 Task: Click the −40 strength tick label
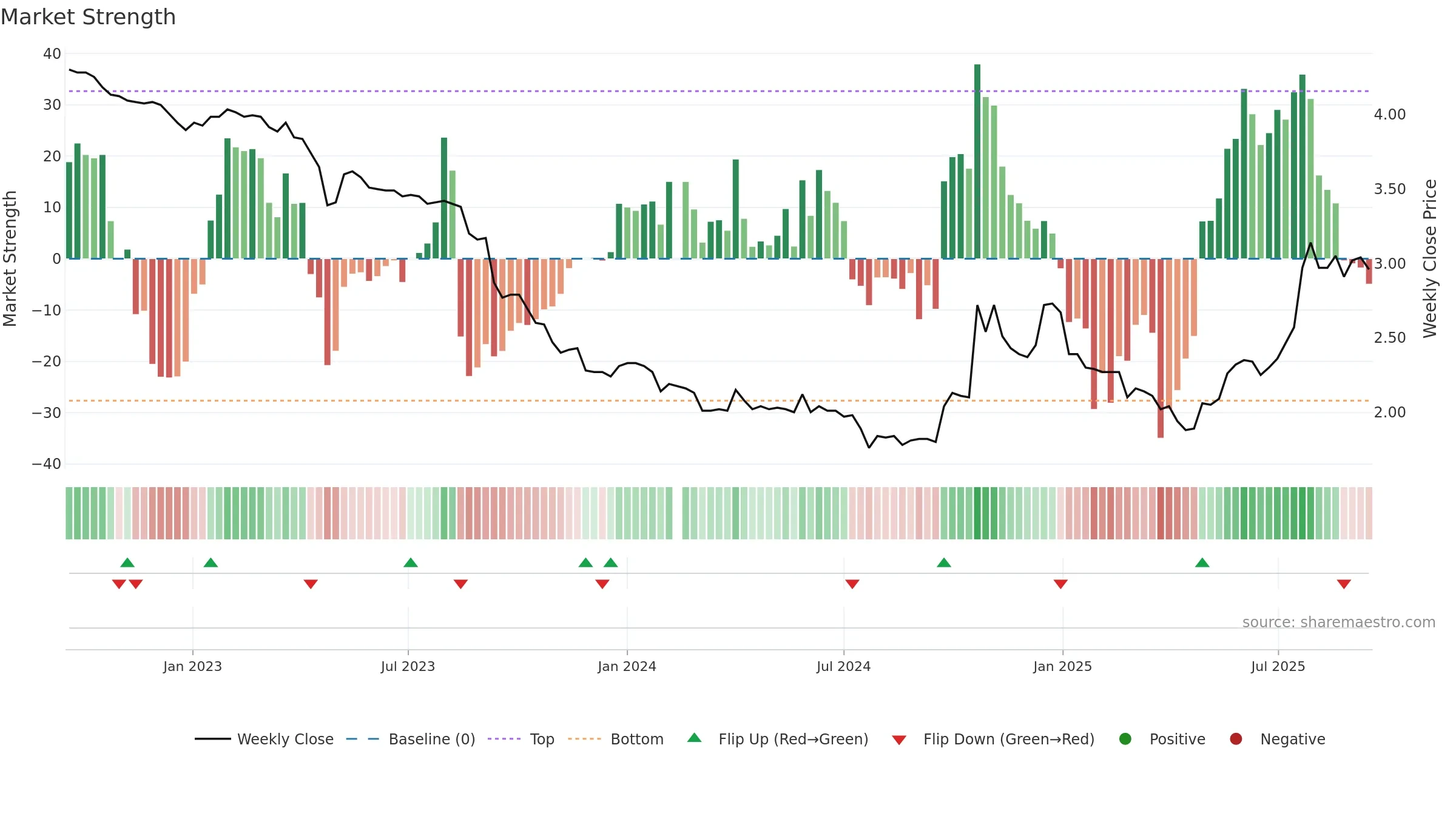(46, 464)
